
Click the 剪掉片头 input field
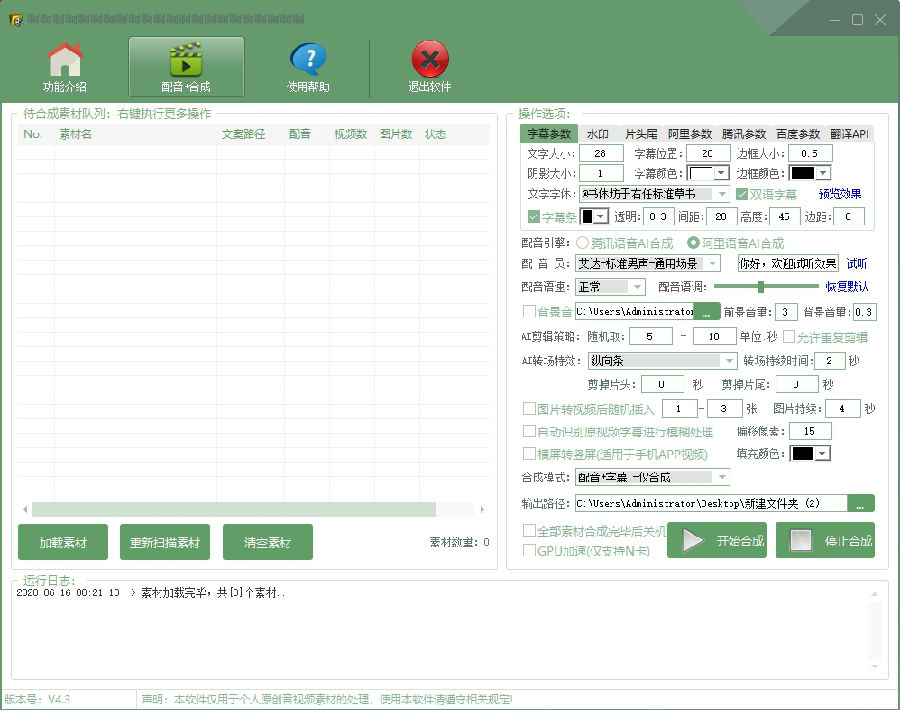point(662,384)
